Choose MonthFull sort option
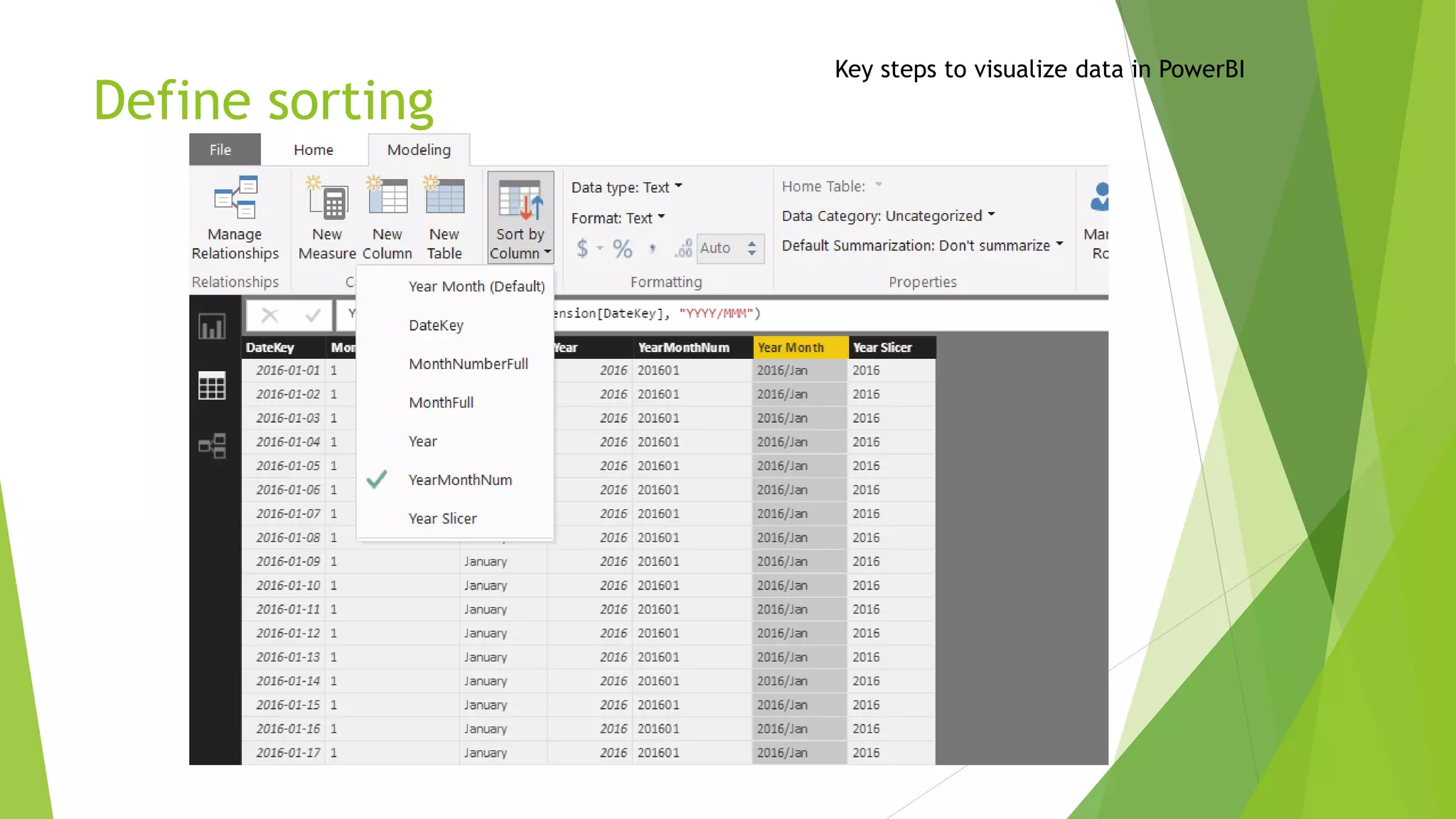The image size is (1456, 819). coord(455,402)
